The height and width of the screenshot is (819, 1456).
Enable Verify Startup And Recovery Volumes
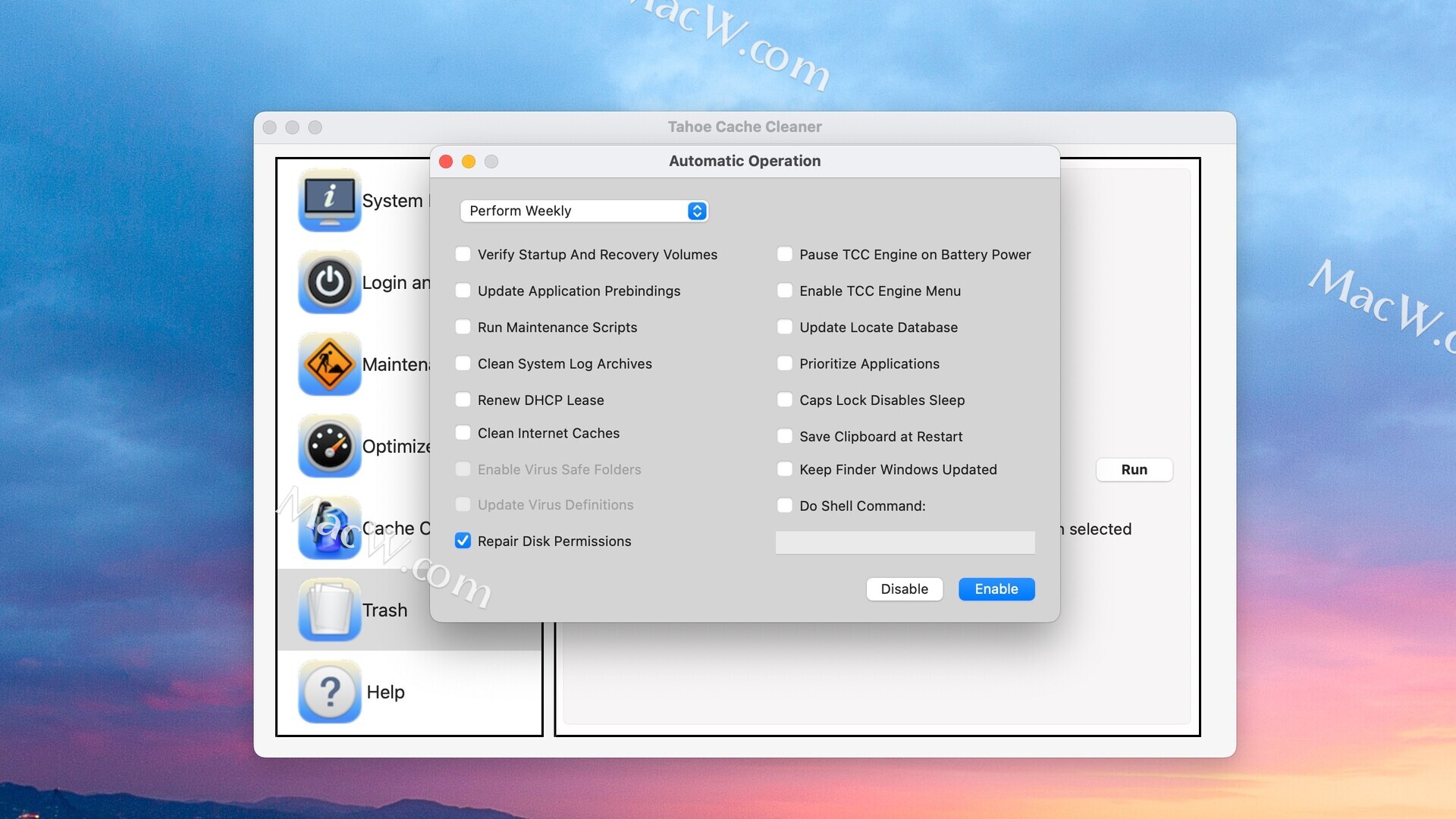[463, 254]
